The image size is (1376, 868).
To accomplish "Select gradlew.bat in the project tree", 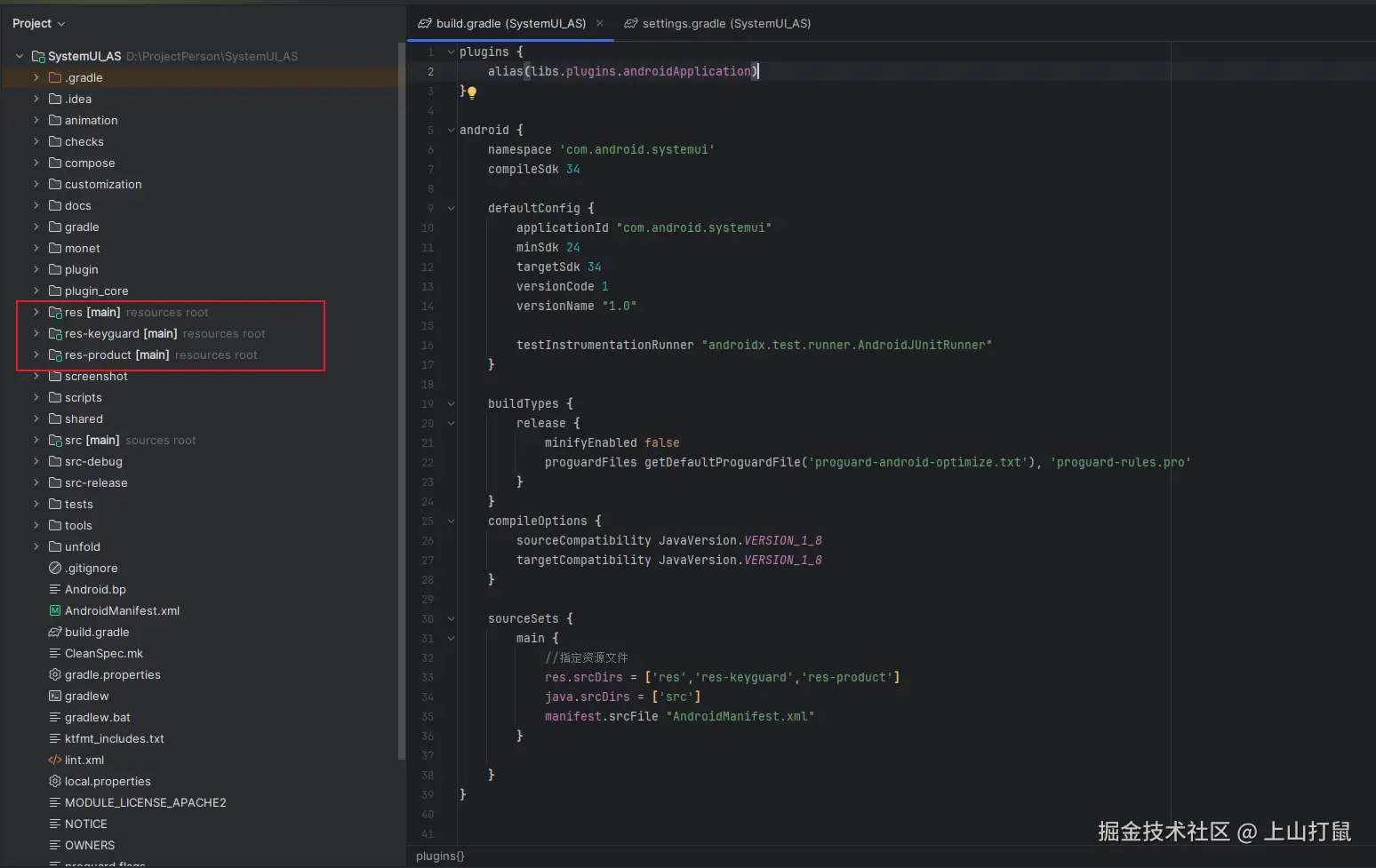I will [98, 717].
